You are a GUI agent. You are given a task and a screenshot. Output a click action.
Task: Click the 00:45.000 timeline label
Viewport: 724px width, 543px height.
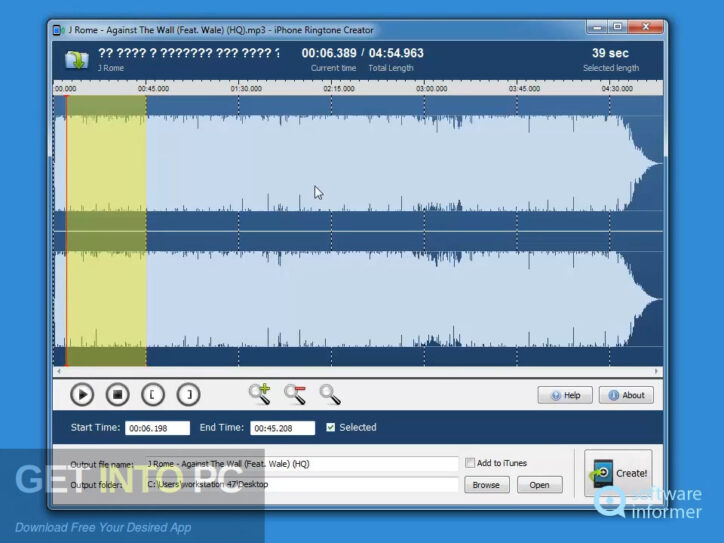[153, 89]
